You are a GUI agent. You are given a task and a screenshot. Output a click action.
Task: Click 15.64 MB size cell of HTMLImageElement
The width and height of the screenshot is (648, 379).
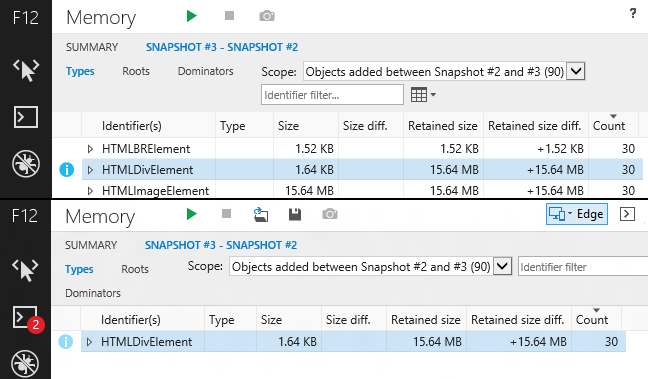click(309, 191)
